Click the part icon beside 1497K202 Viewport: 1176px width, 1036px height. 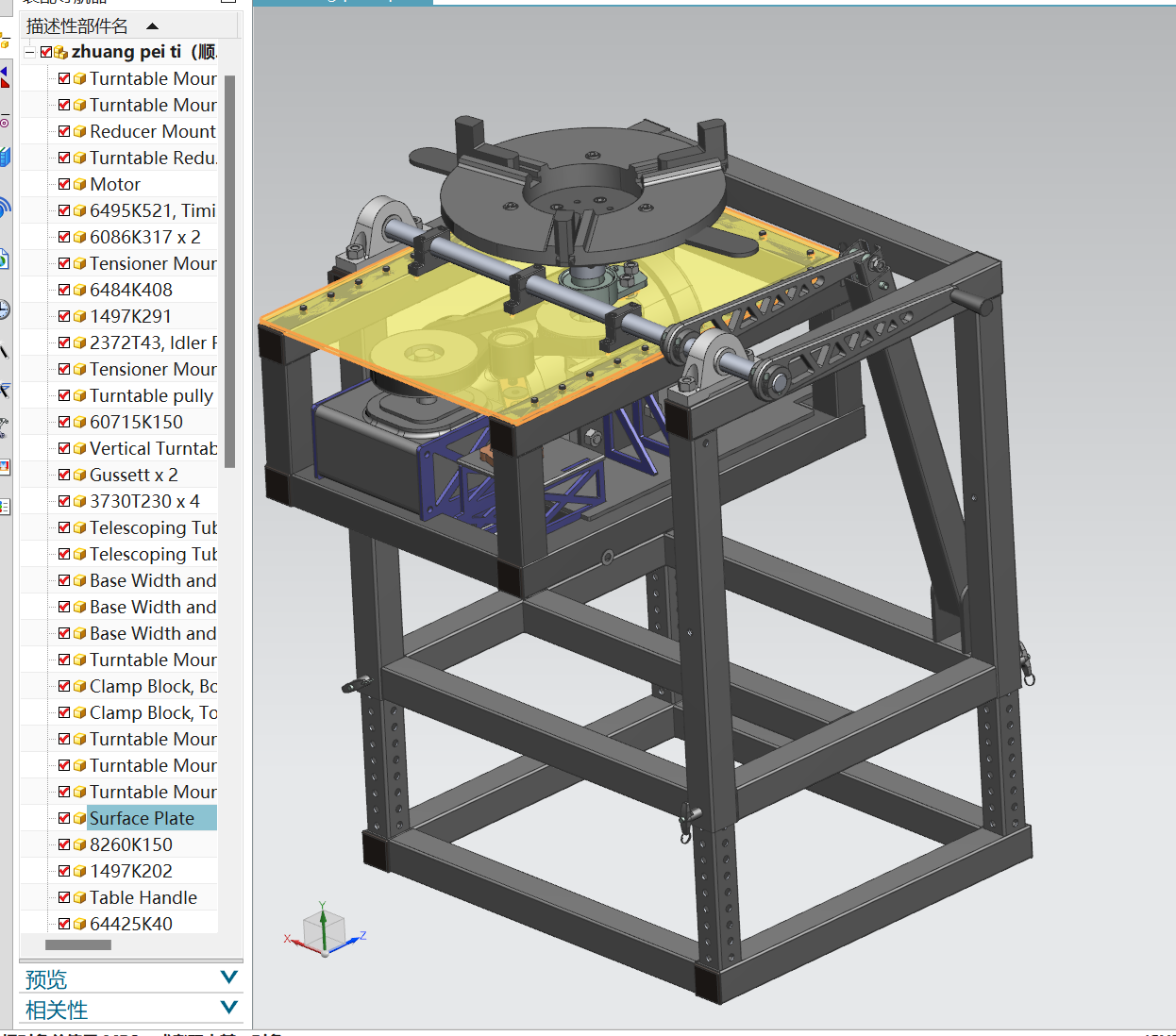point(79,871)
